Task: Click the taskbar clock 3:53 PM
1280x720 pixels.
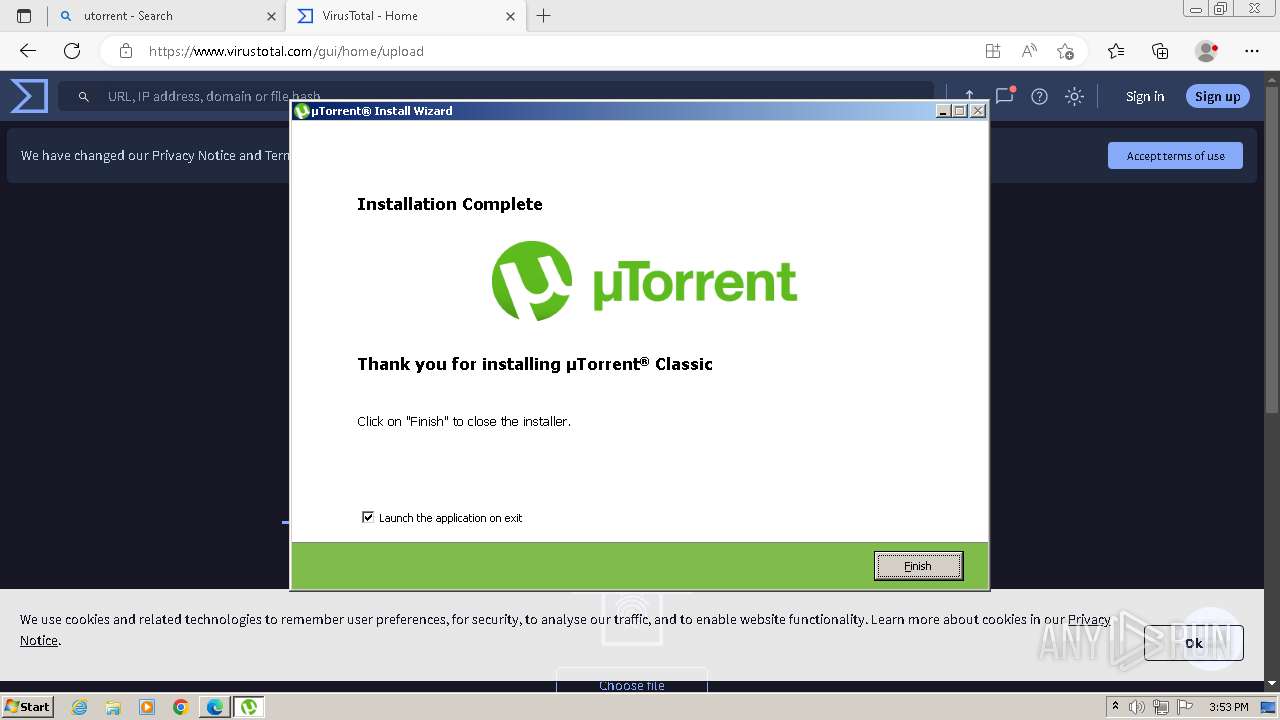Action: click(x=1228, y=707)
